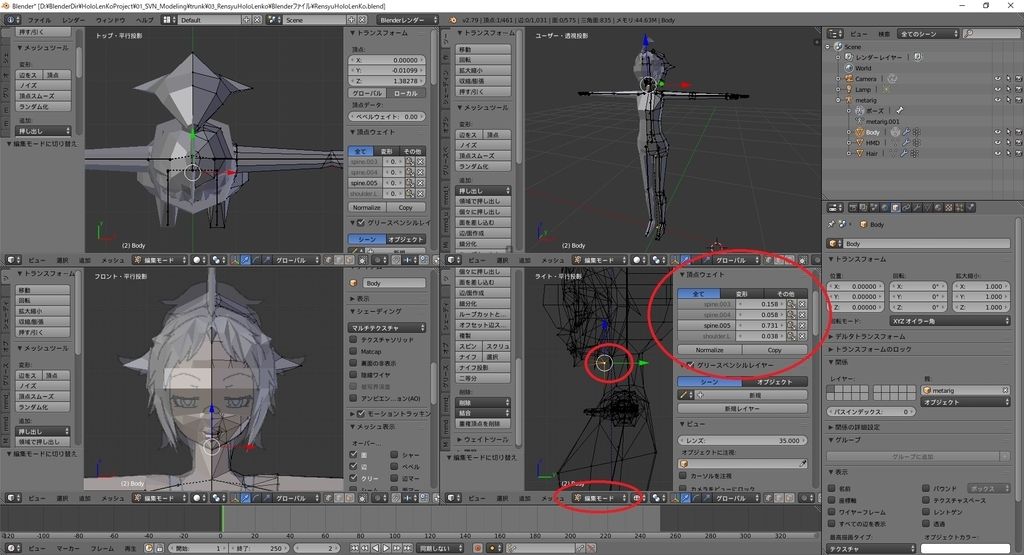The height and width of the screenshot is (555, 1024).
Task: Jump to timeline start frame
Action: pos(354,548)
